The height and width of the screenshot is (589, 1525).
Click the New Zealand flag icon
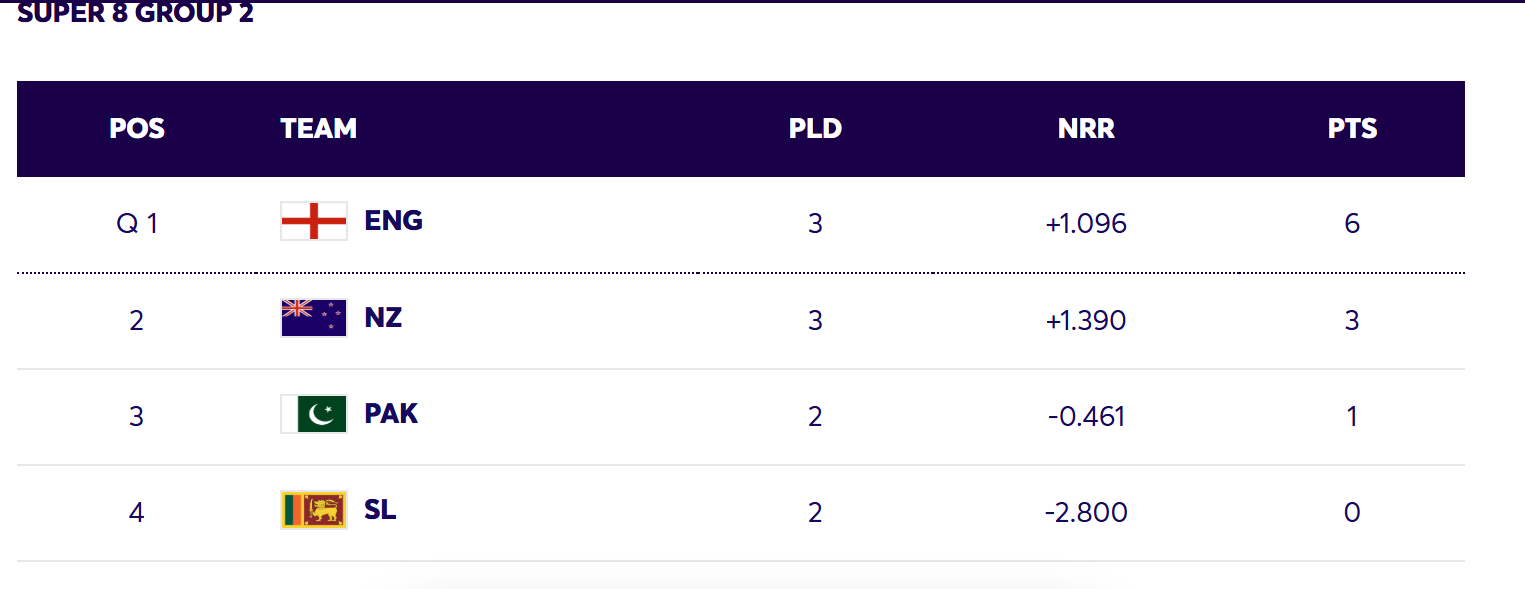point(313,318)
